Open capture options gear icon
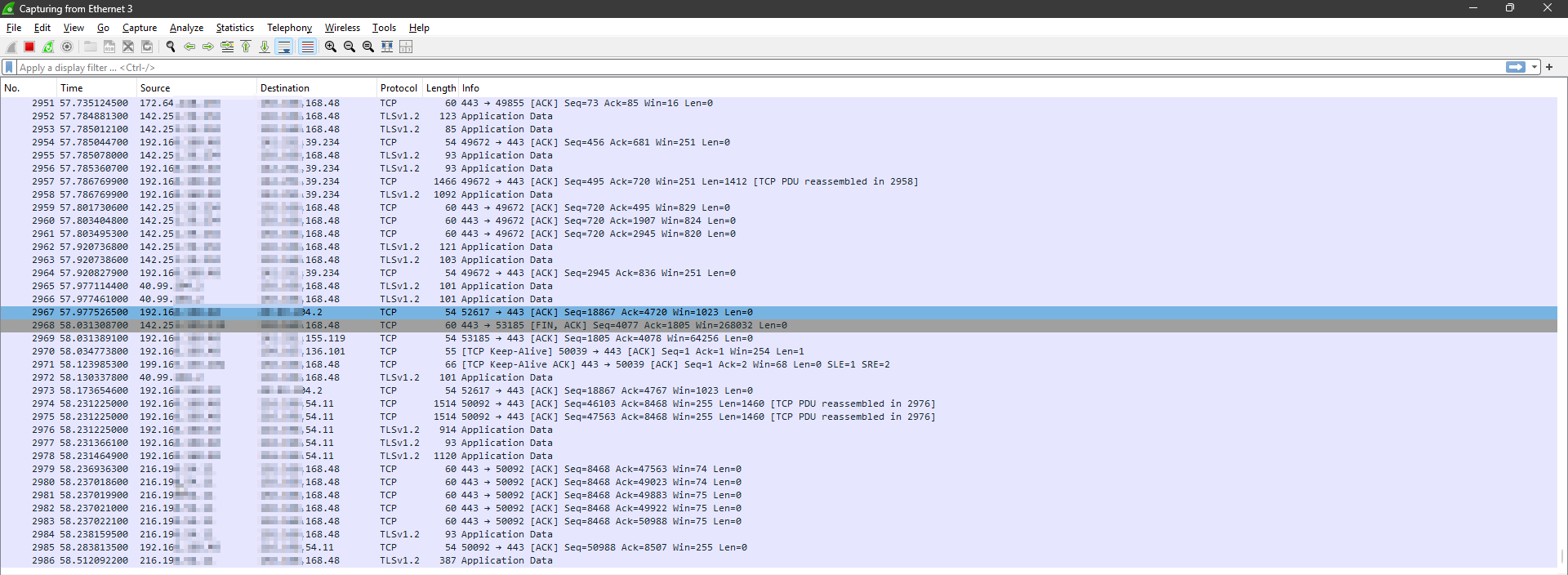The image size is (1568, 575). [67, 47]
